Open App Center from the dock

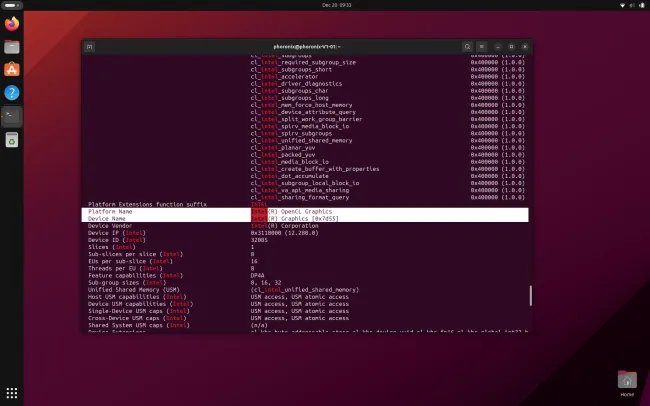pos(12,69)
